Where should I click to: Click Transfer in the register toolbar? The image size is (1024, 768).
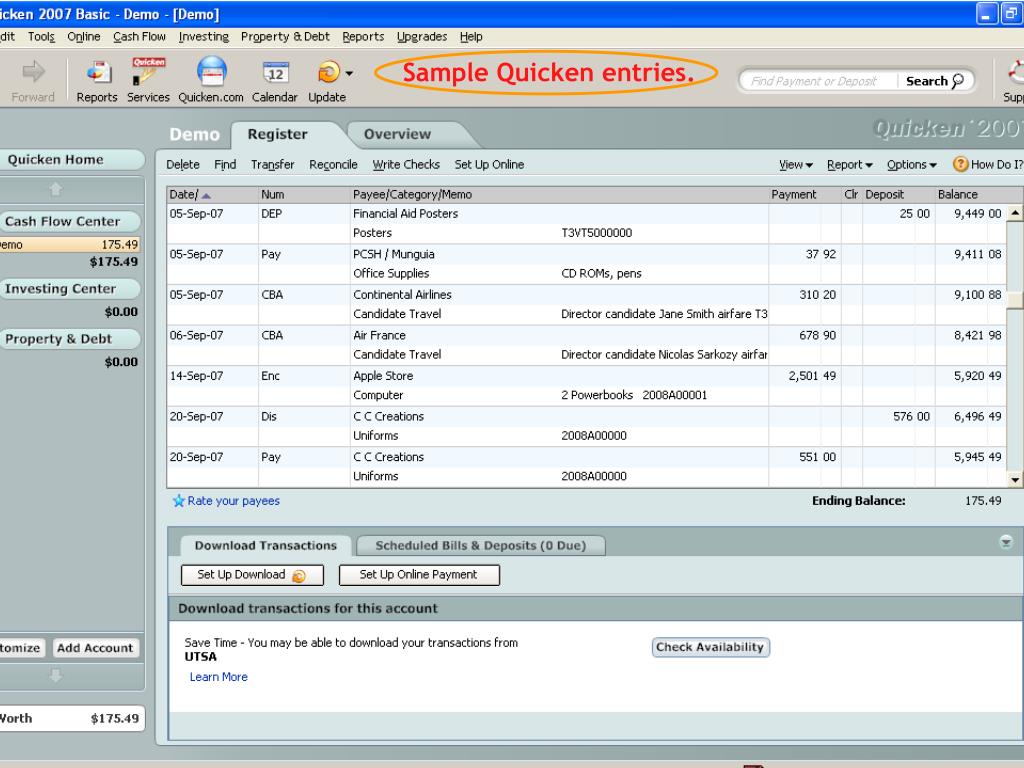click(x=272, y=165)
